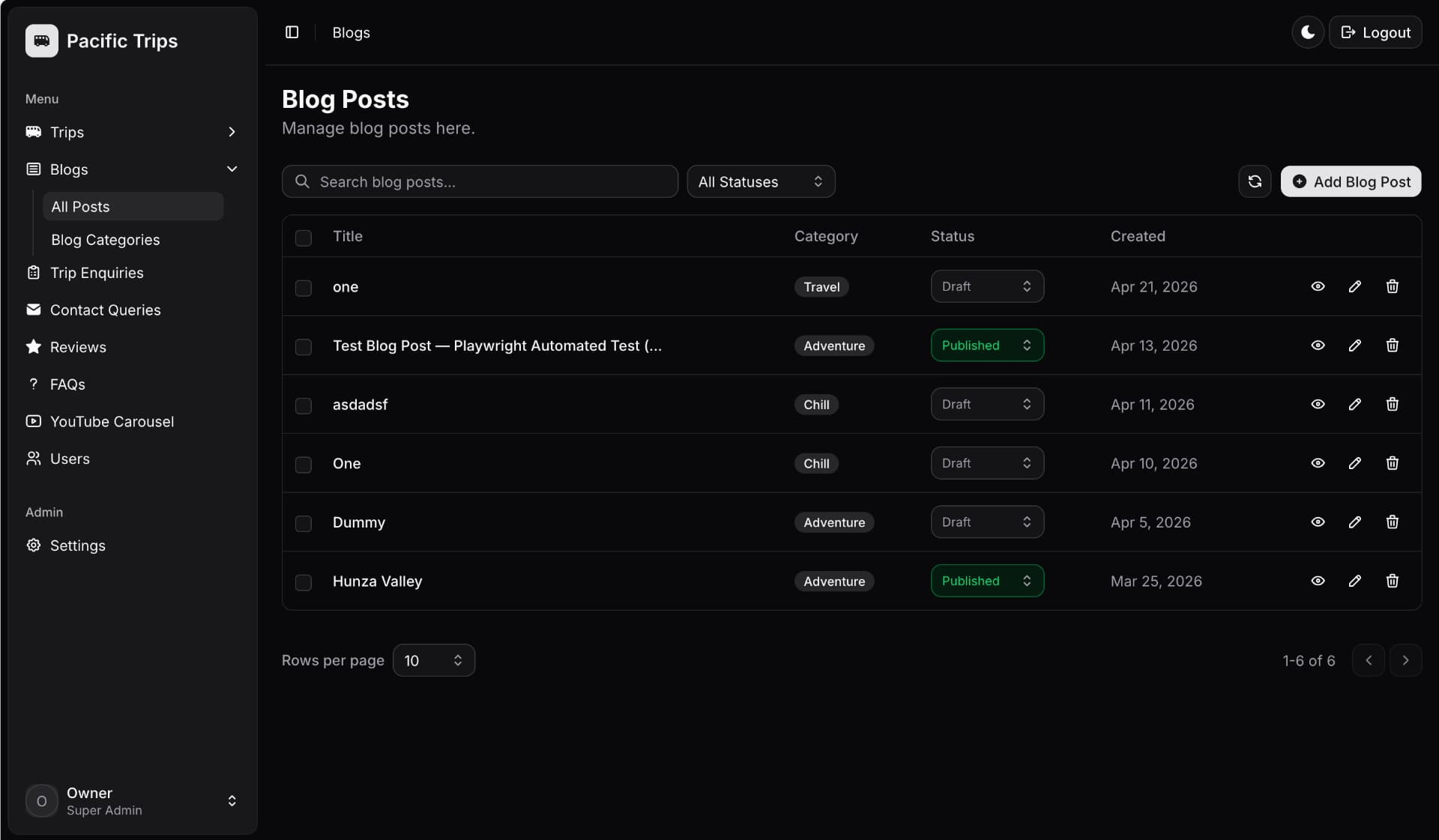1439x840 pixels.
Task: Go to previous page arrow
Action: pos(1369,660)
